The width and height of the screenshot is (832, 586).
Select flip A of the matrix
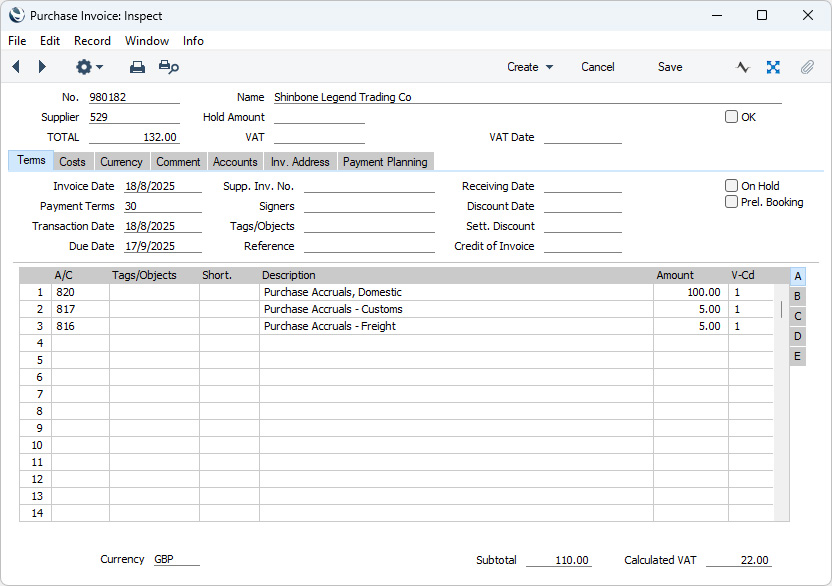point(798,277)
